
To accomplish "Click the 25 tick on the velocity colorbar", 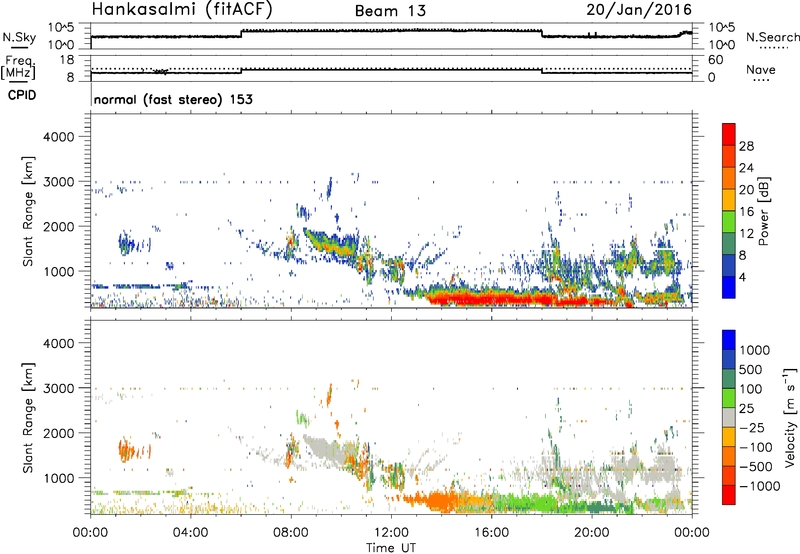I will tap(747, 409).
